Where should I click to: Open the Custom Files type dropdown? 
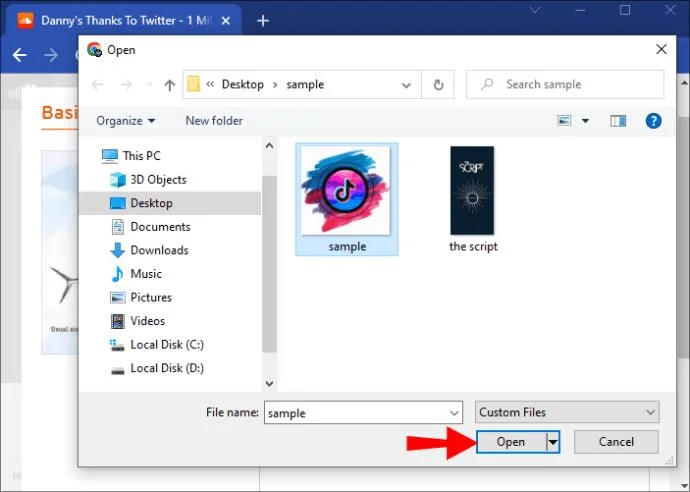[566, 412]
